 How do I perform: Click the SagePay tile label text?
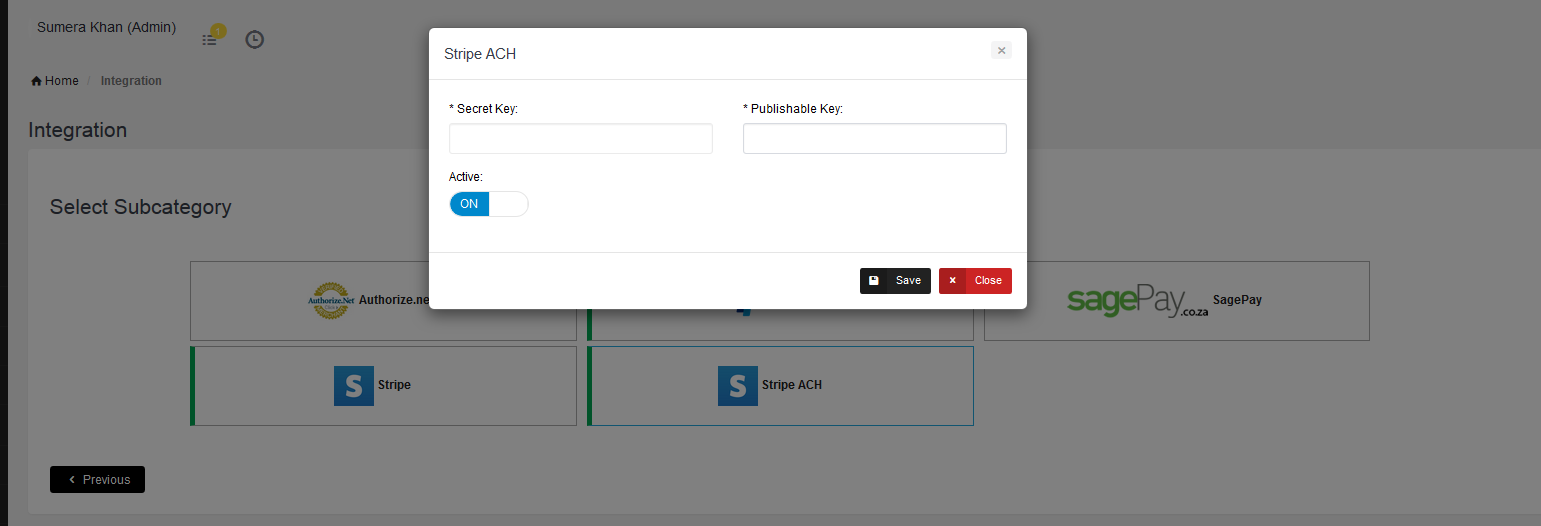point(1237,300)
